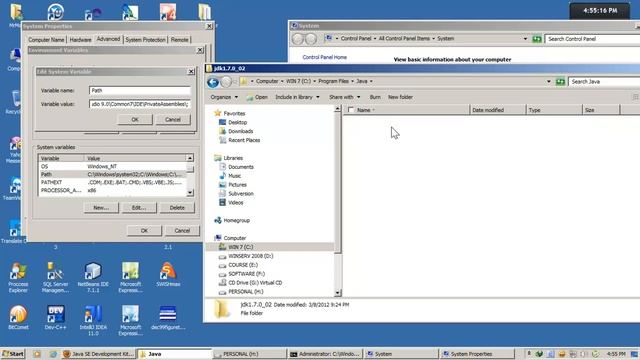Viewport: 640px width, 360px height.
Task: Click Program Files breadcrumb segment
Action: tap(333, 81)
